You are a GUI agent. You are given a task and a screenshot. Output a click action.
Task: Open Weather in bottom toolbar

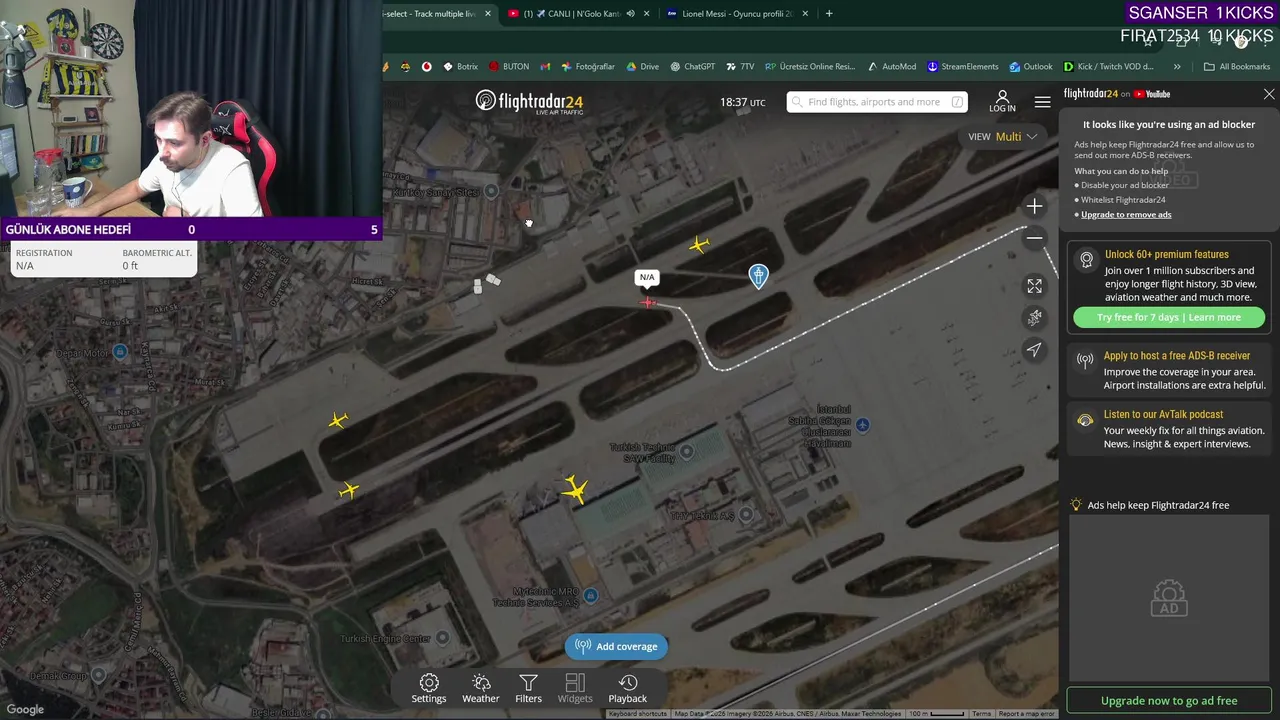480,688
